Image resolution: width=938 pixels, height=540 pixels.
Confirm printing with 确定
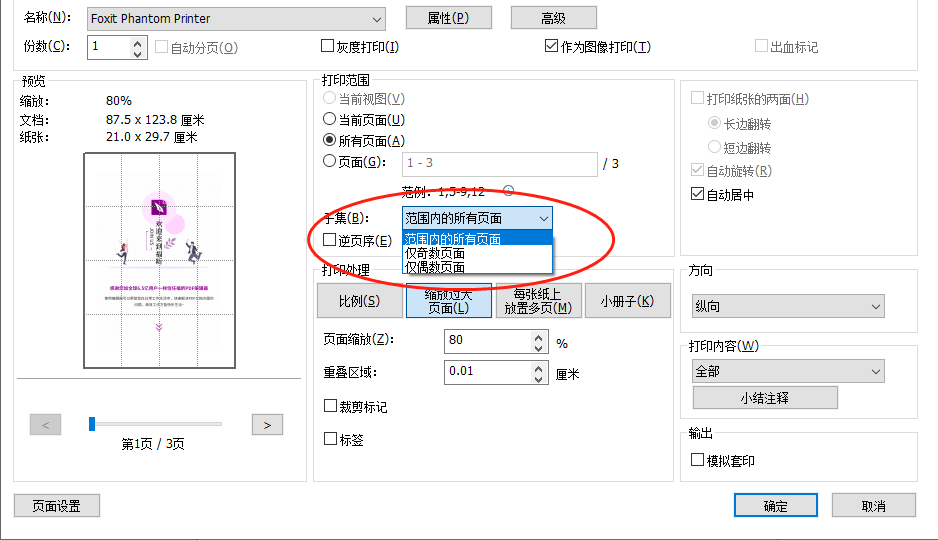[x=776, y=506]
